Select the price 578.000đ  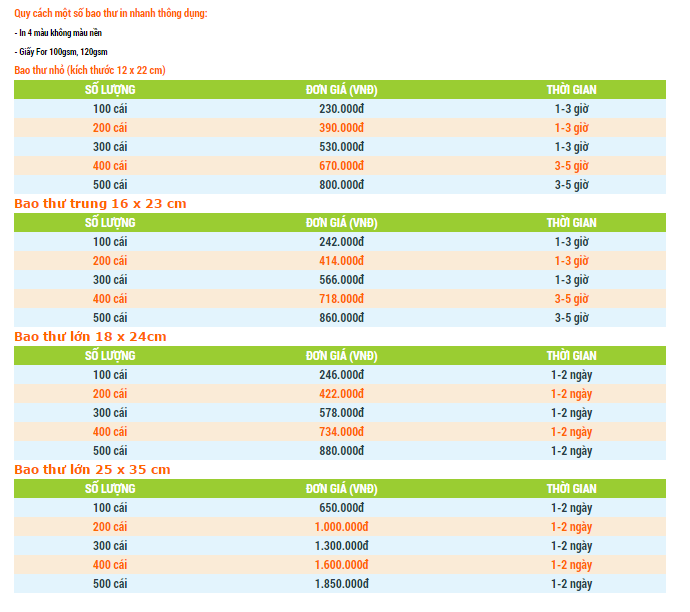(x=342, y=413)
